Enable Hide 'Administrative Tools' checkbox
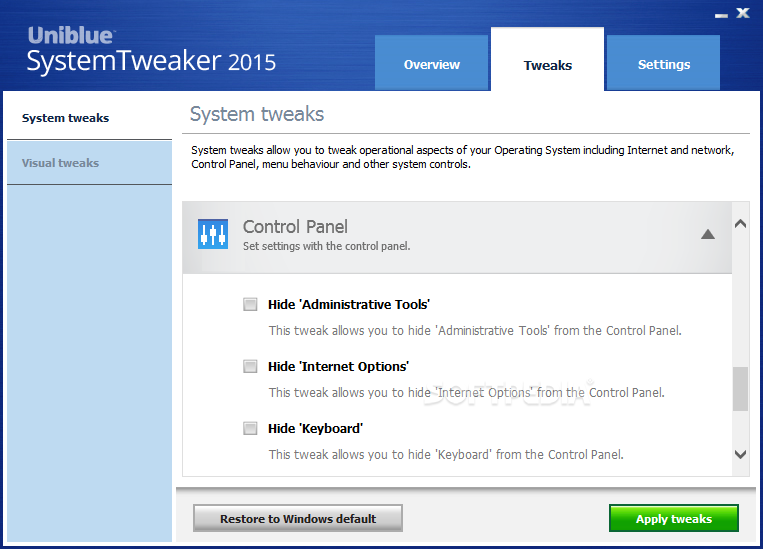Screen dimensions: 763x549 (x=250, y=305)
